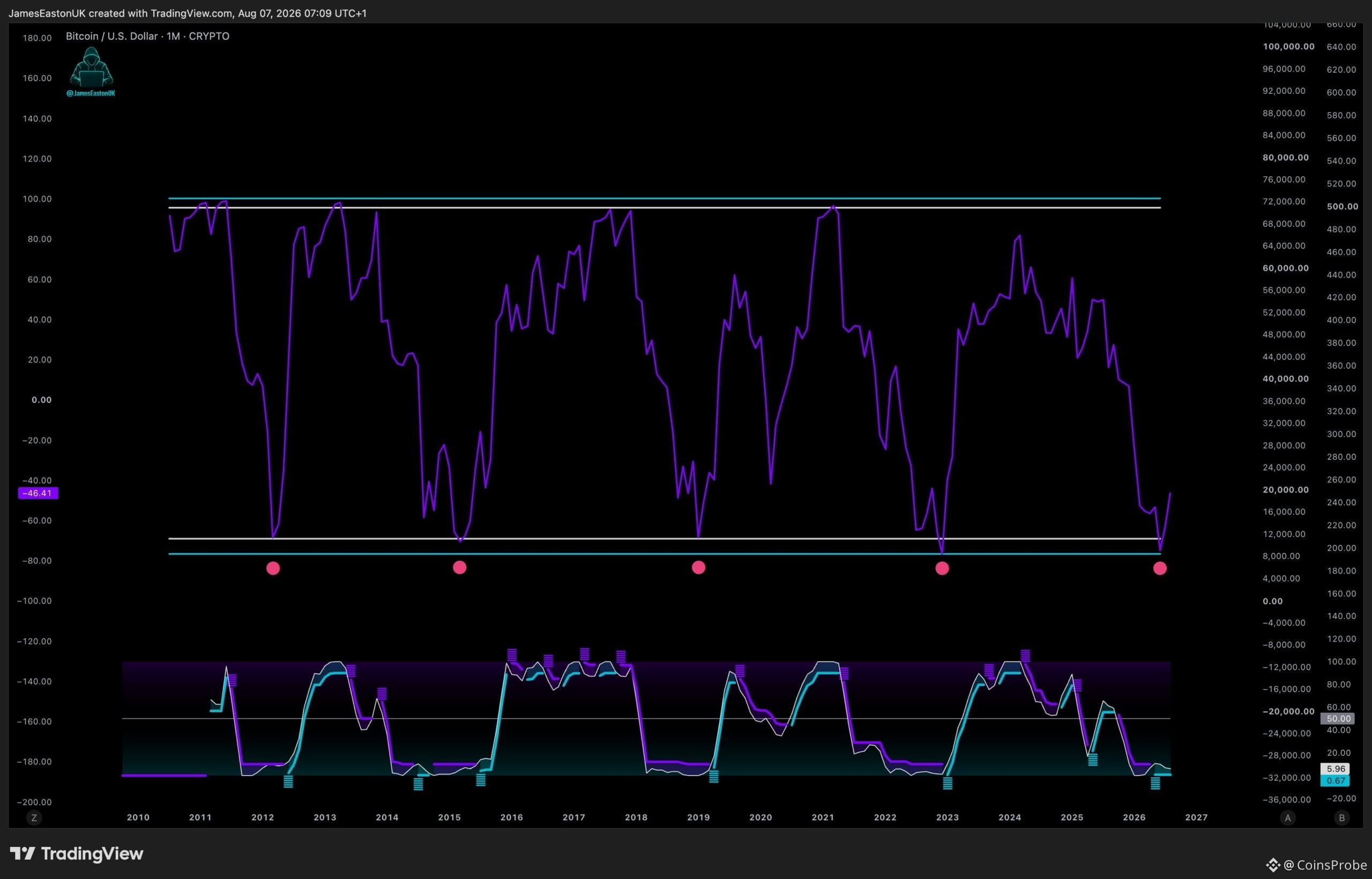Click −200.00 on the left price scale

[34, 802]
